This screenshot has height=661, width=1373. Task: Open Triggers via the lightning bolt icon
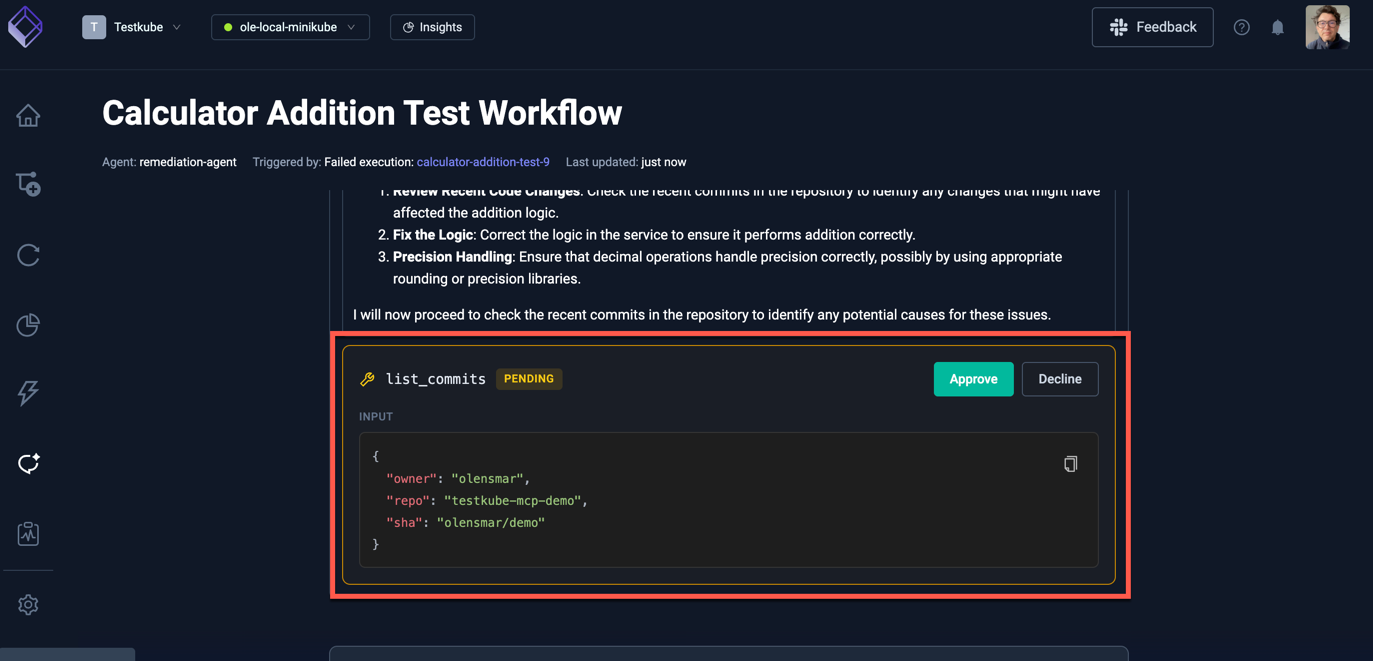(x=27, y=393)
